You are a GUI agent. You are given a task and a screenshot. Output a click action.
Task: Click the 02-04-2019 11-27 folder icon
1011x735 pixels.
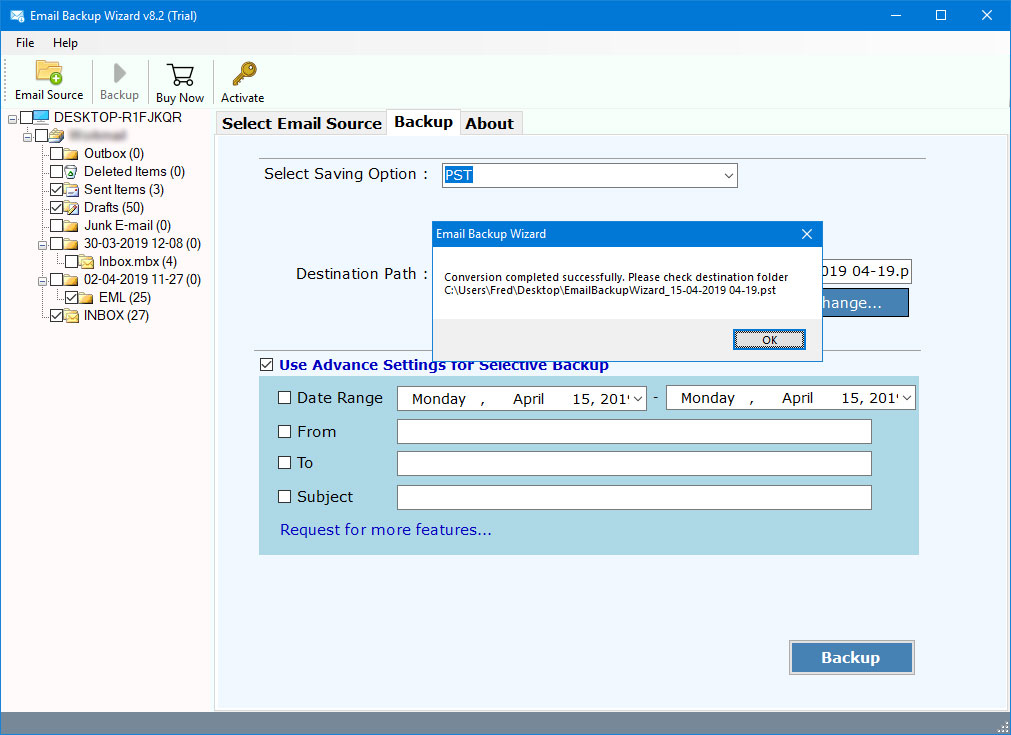tap(71, 280)
